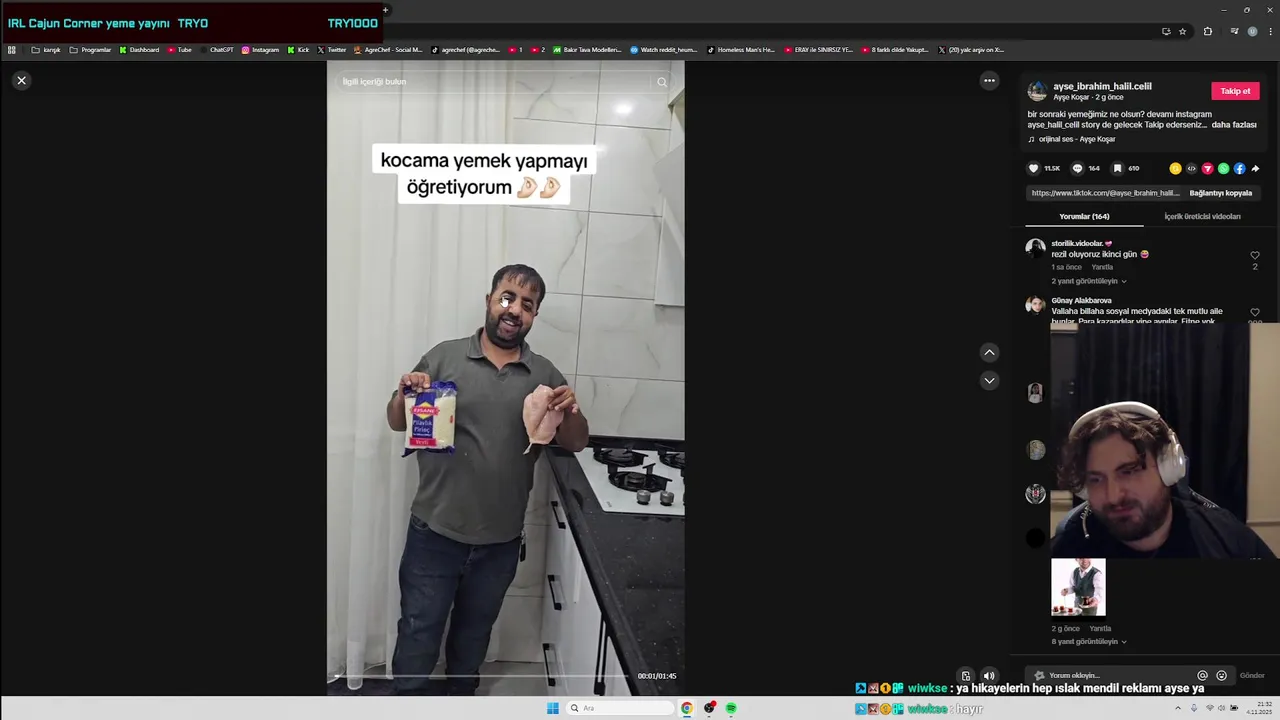
Task: Go to the previous video with up arrow
Action: point(989,352)
